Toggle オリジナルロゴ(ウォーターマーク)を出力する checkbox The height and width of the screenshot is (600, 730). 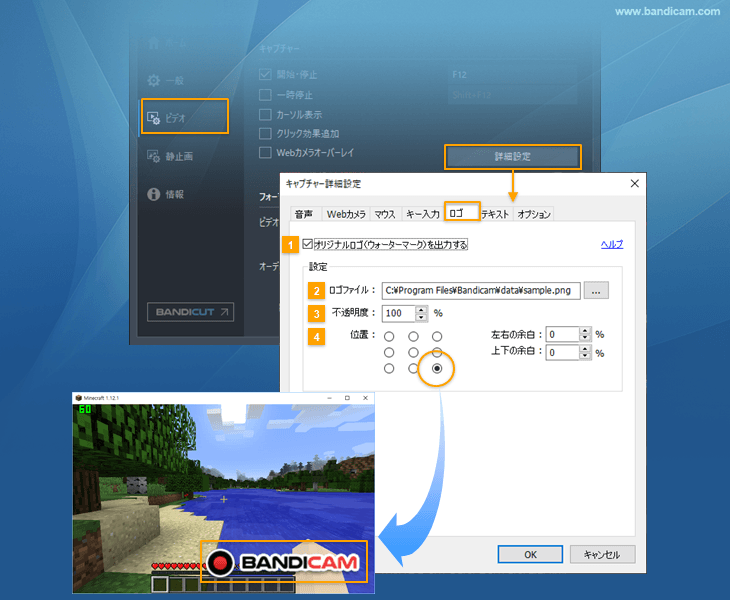point(307,244)
